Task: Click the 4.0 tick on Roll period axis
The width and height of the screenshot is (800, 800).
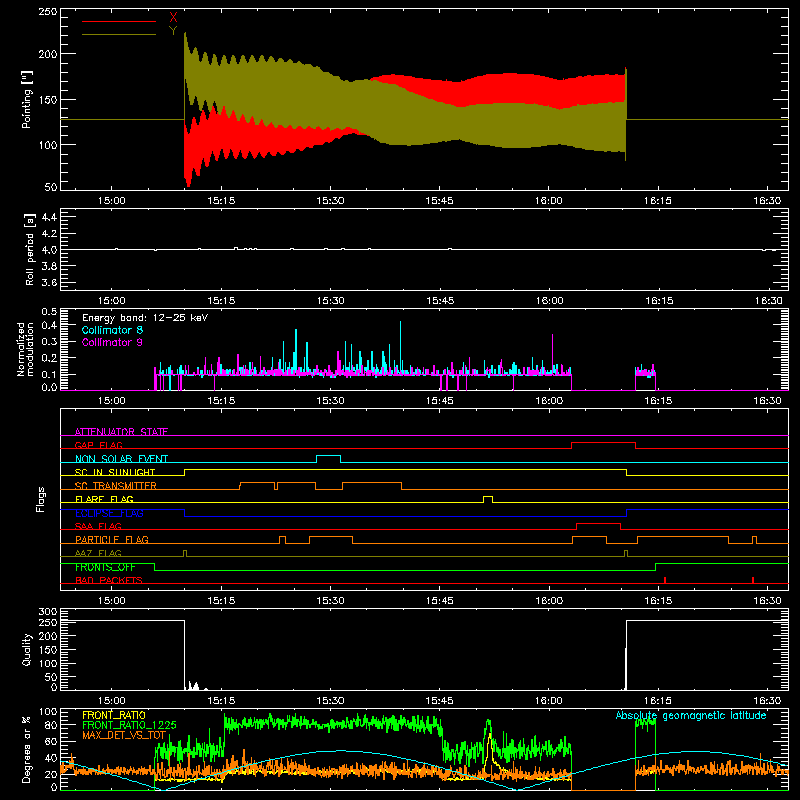Action: [49, 250]
